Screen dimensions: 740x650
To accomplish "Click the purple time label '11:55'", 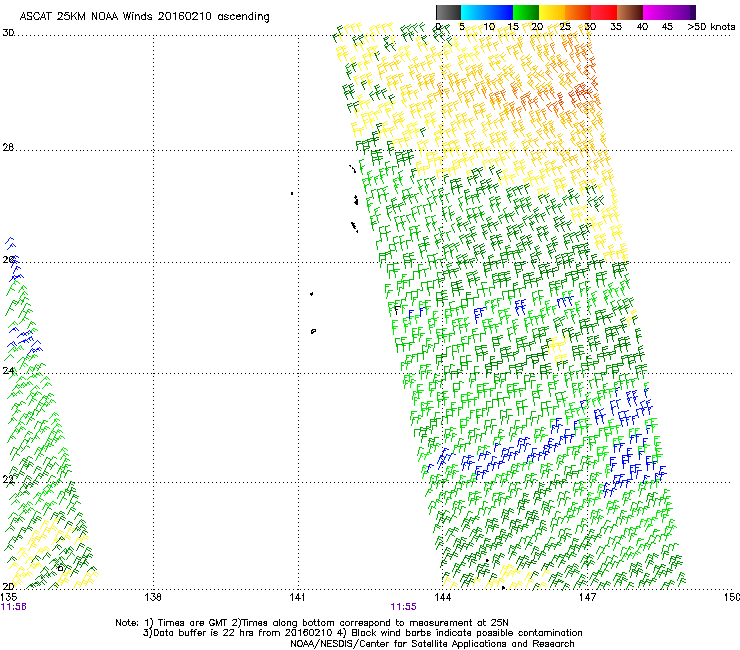I will click(404, 607).
